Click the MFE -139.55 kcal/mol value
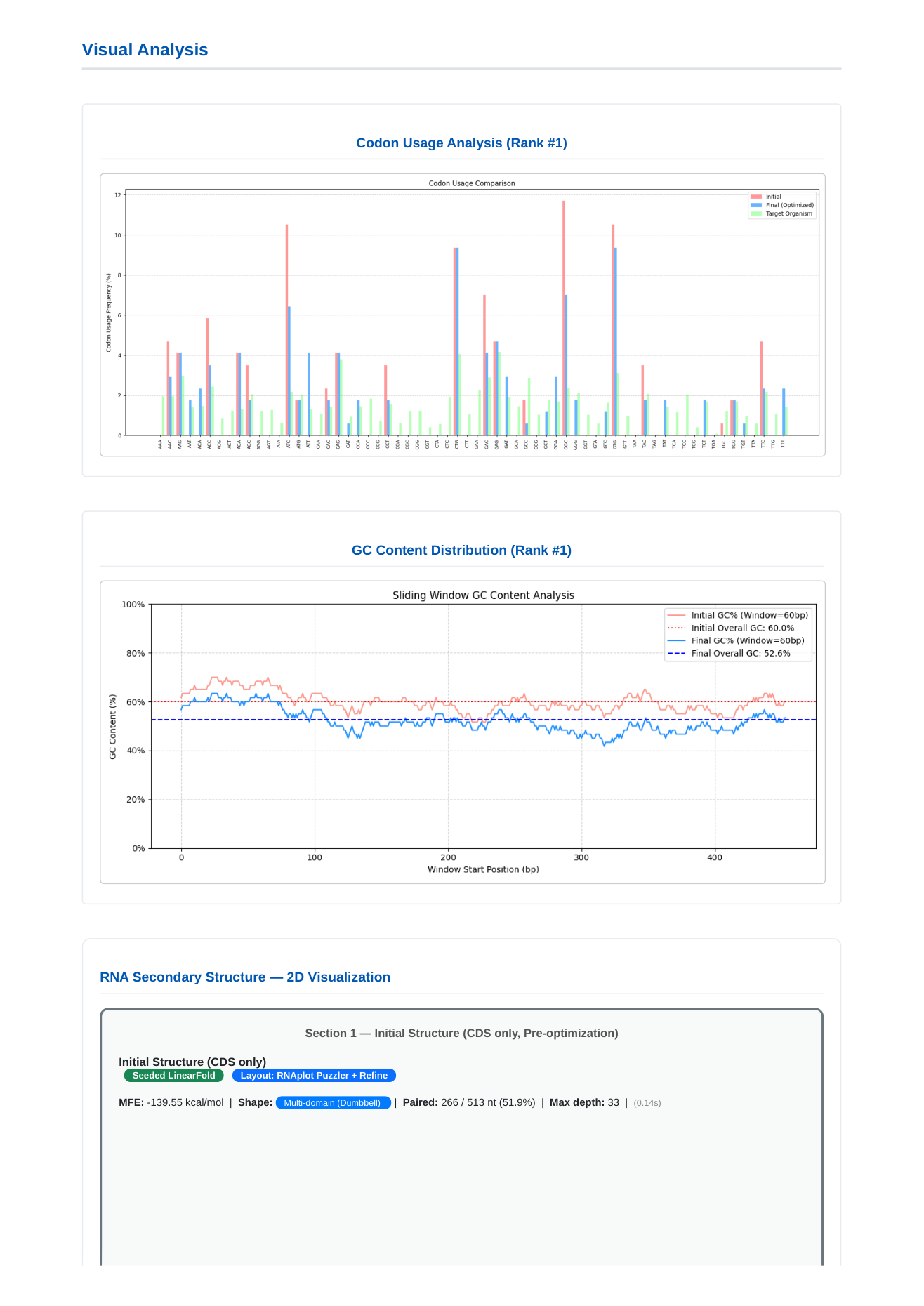This screenshot has width=924, height=1306. 185,1103
